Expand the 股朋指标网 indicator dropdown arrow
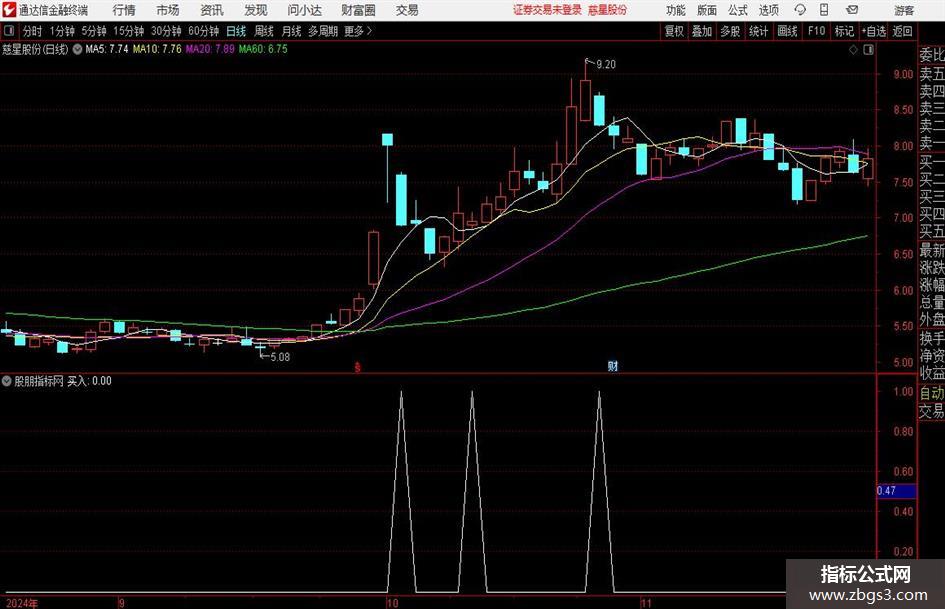Screen dimensions: 945x609 [x=7, y=381]
